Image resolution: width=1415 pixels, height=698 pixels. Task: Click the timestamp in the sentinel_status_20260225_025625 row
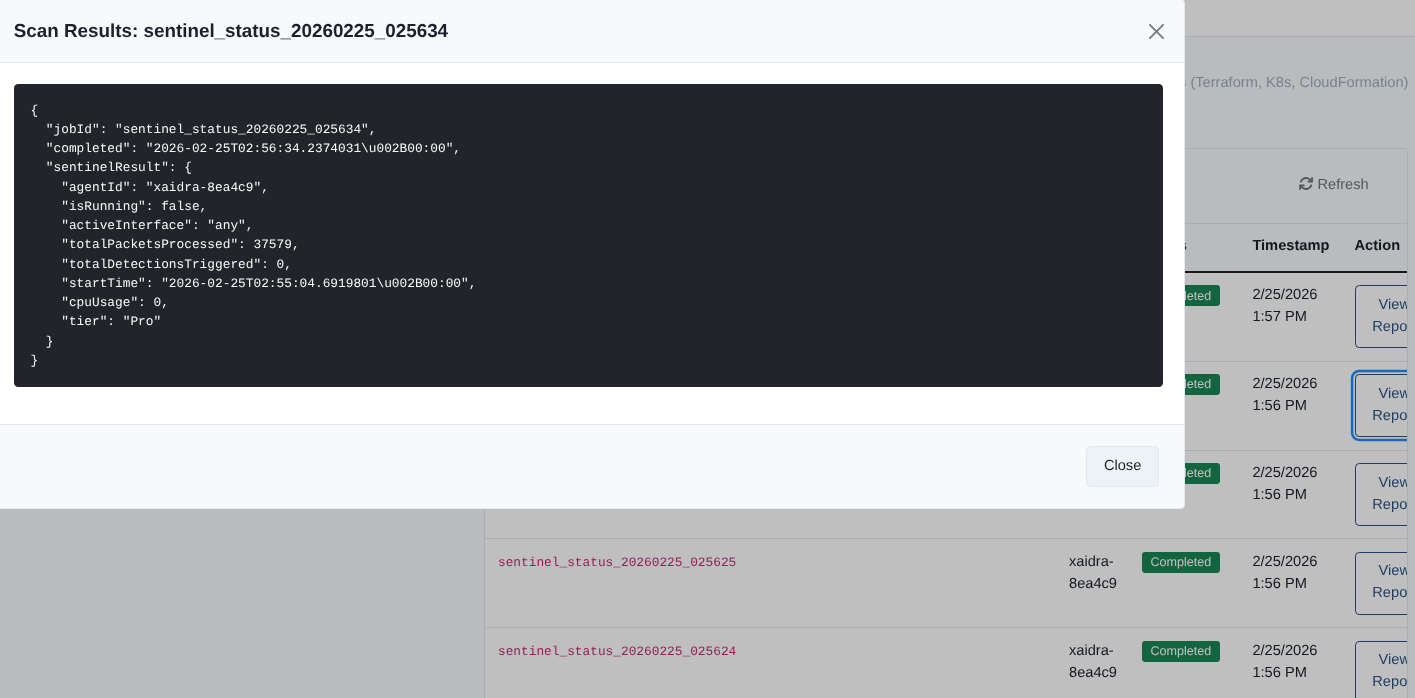pos(1285,572)
